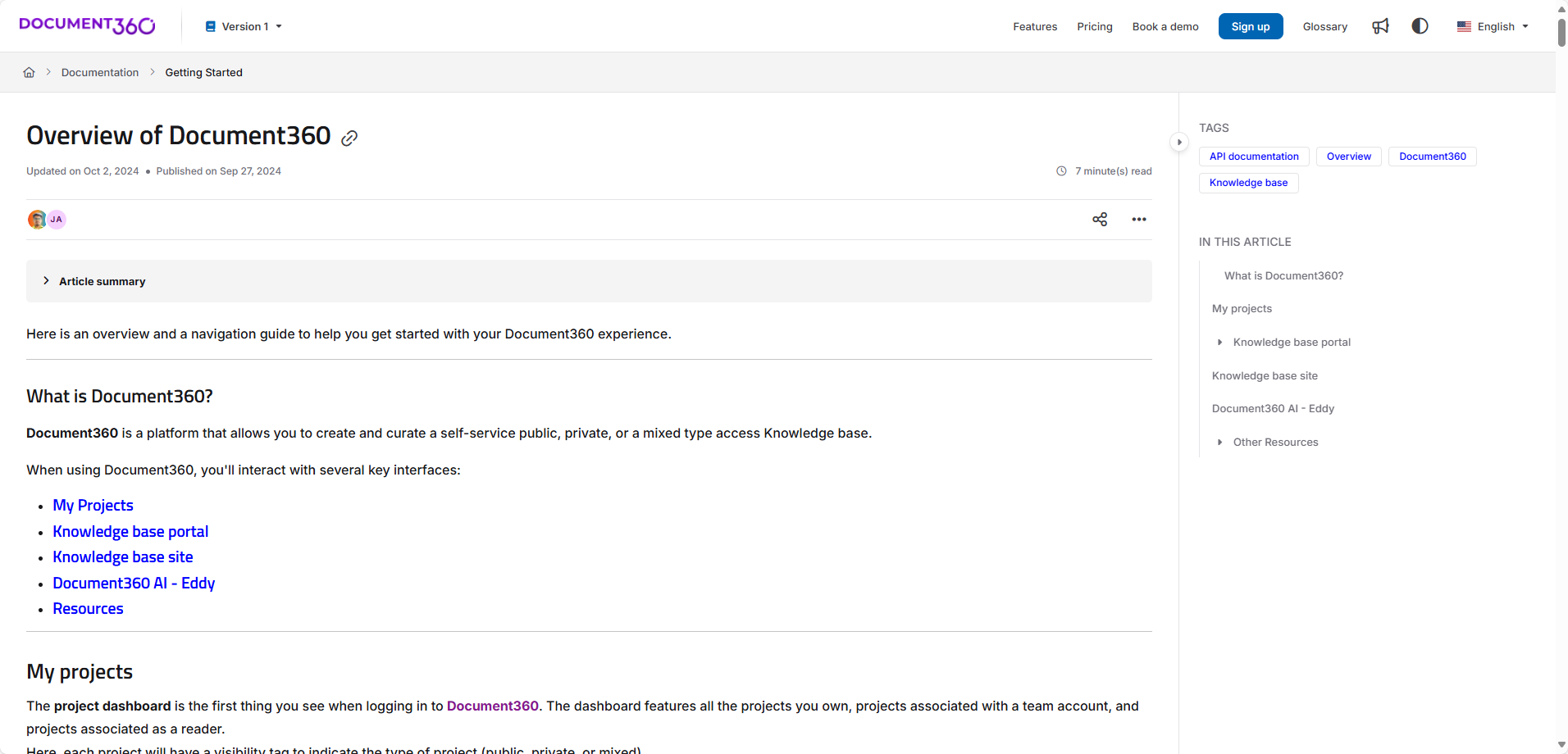This screenshot has width=1568, height=754.
Task: Jump to What is Document360? section
Action: 1283,275
